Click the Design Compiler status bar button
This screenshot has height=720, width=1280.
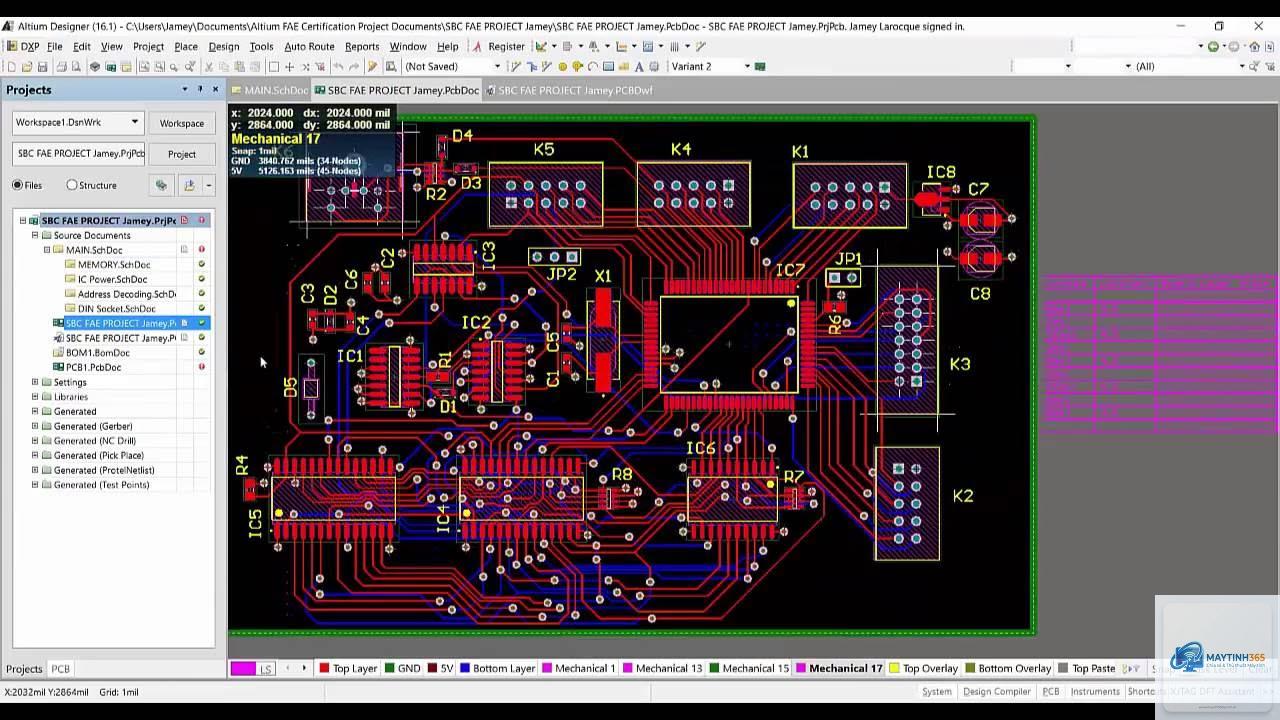[x=997, y=691]
